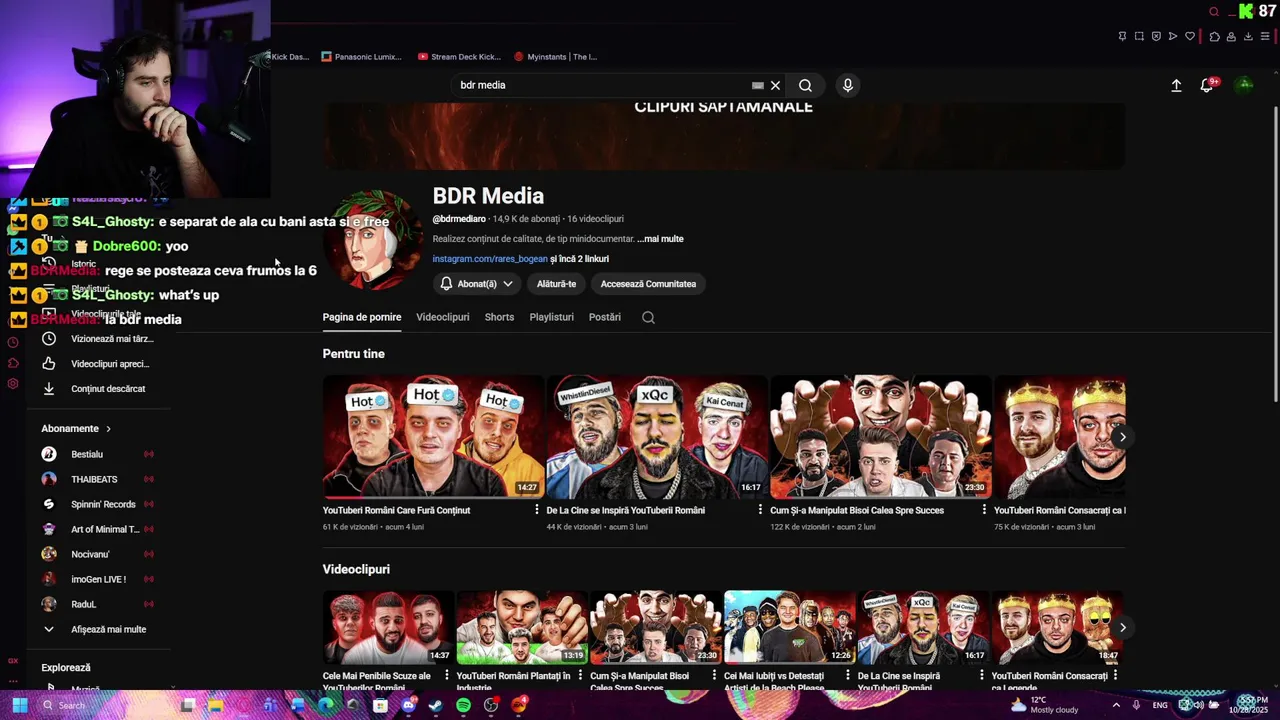
Task: Open YouTube upload/create icon
Action: click(1176, 85)
